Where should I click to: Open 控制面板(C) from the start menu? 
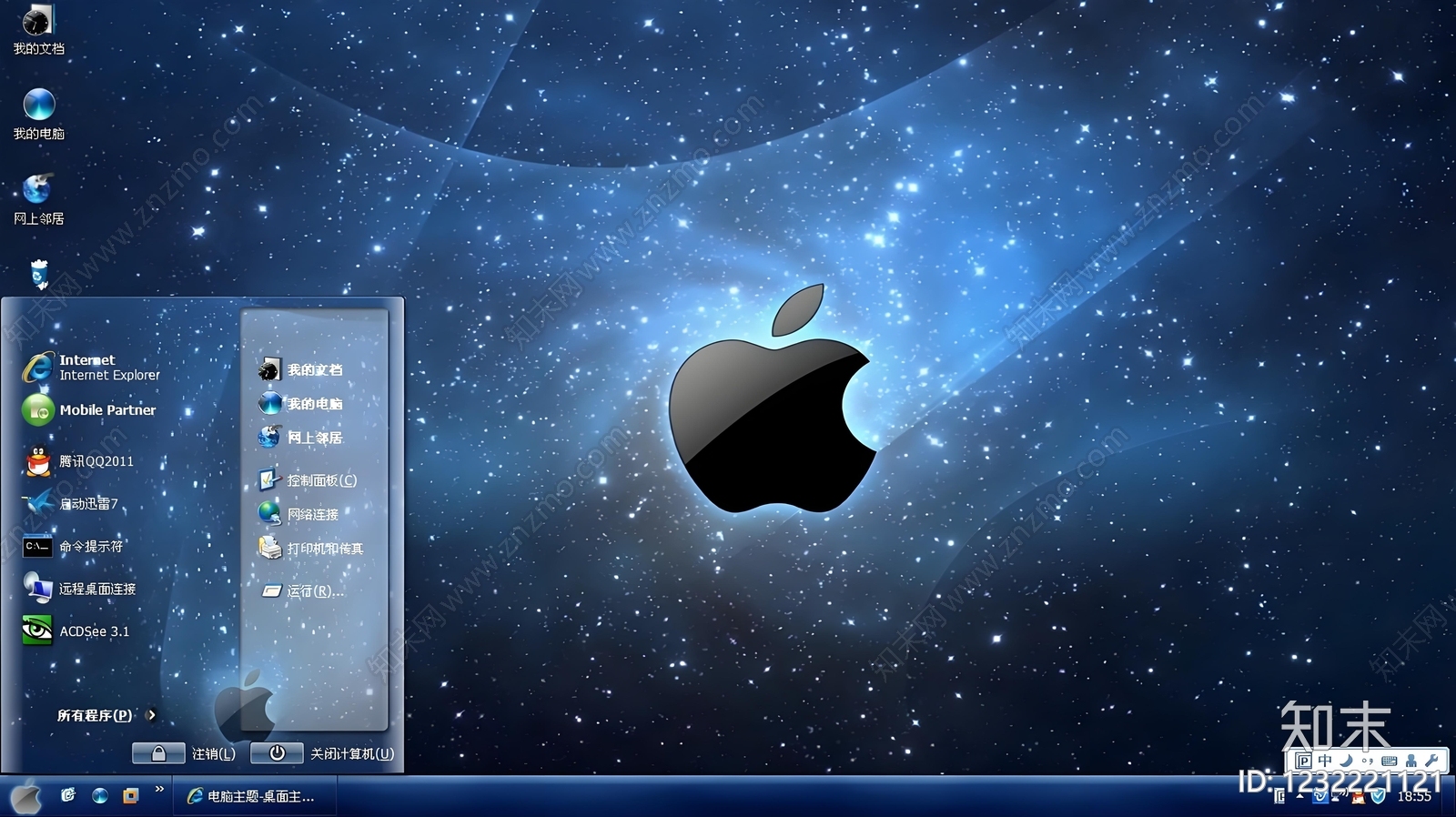pos(308,479)
